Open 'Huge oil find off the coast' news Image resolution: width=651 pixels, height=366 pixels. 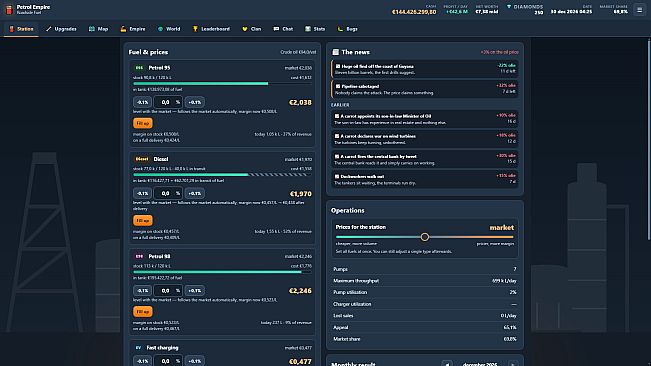[x=424, y=69]
